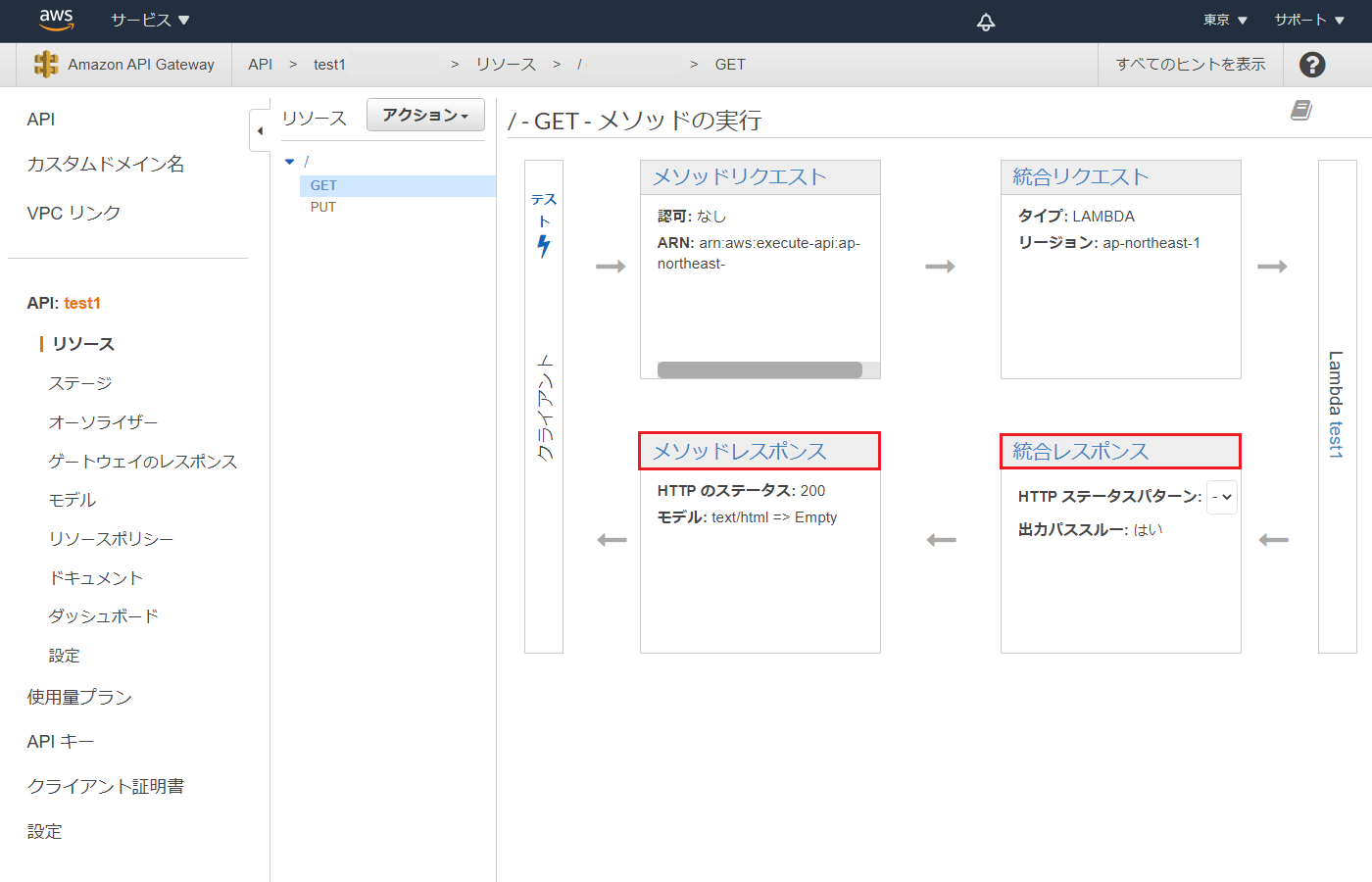The width and height of the screenshot is (1372, 882).
Task: Click the Amazon API Gateway title
Action: click(141, 64)
